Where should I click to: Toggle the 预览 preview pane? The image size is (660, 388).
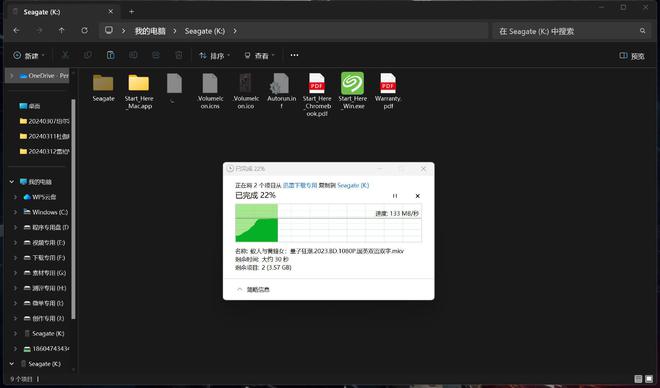click(x=632, y=56)
